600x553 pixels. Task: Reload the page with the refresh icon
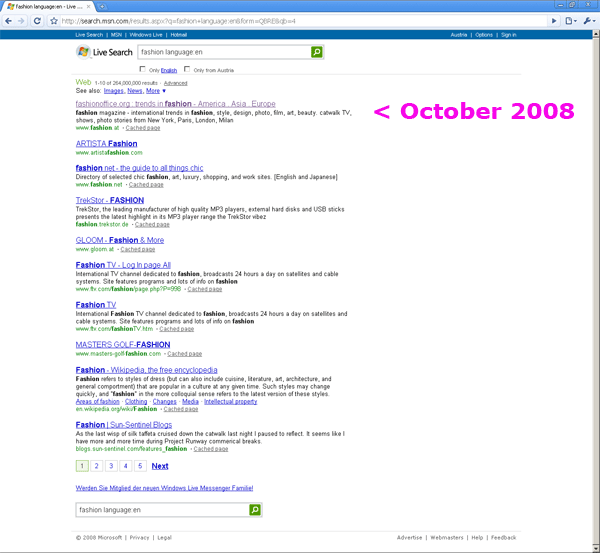coord(37,21)
